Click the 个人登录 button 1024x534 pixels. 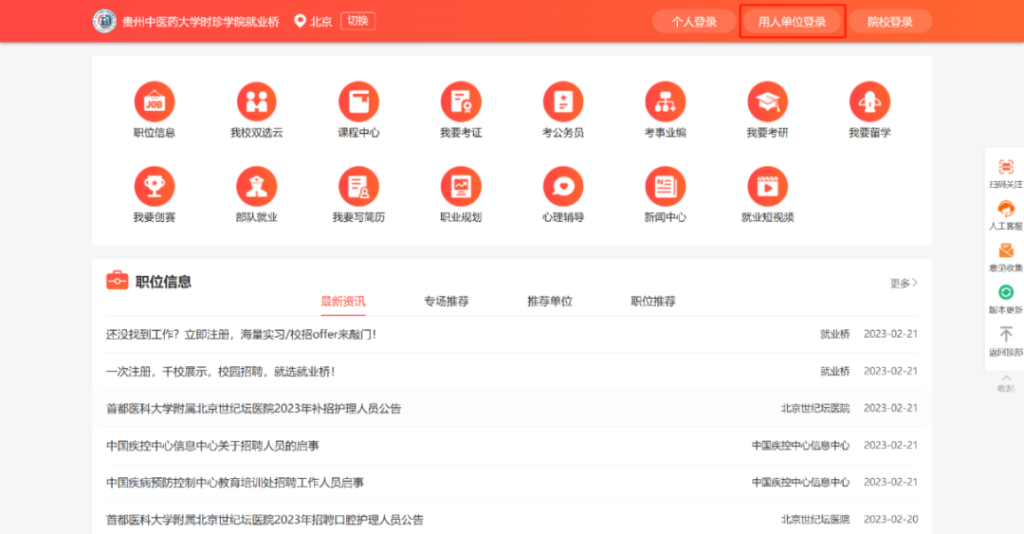694,22
